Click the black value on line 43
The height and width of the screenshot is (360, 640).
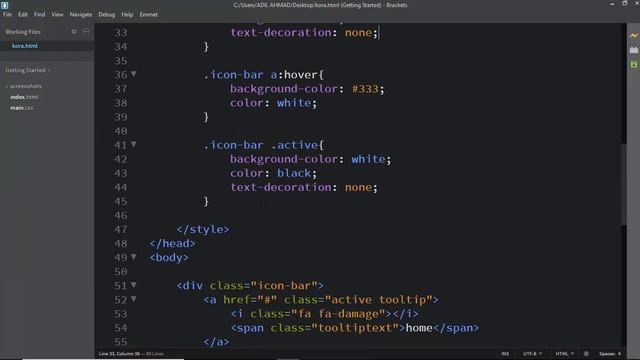pyautogui.click(x=294, y=173)
